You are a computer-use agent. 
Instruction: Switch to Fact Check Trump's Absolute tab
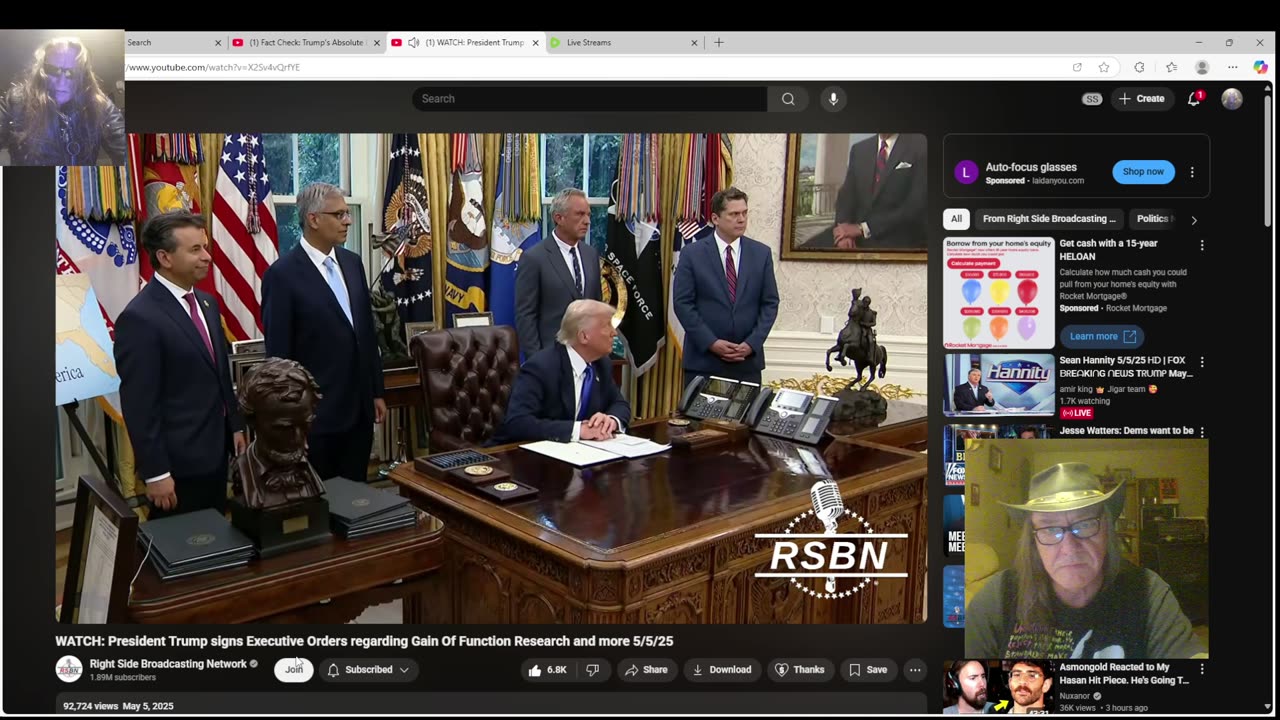click(306, 43)
